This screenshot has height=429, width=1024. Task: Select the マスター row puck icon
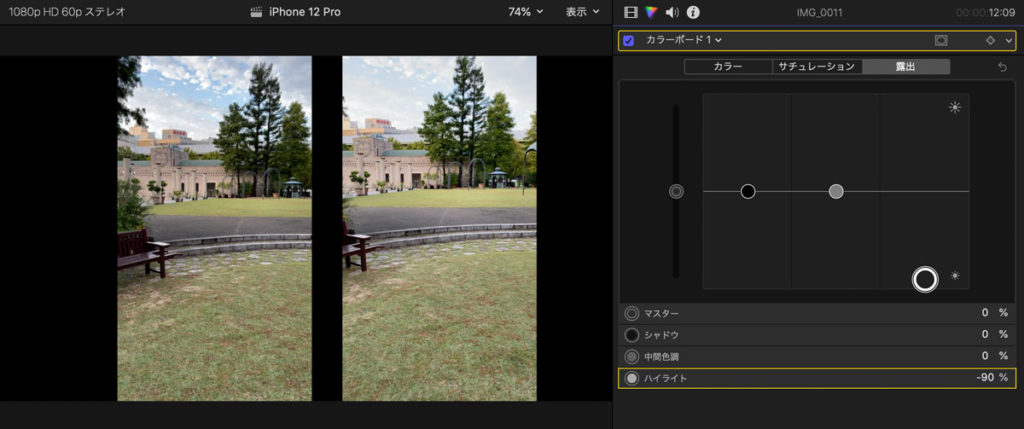tap(632, 313)
